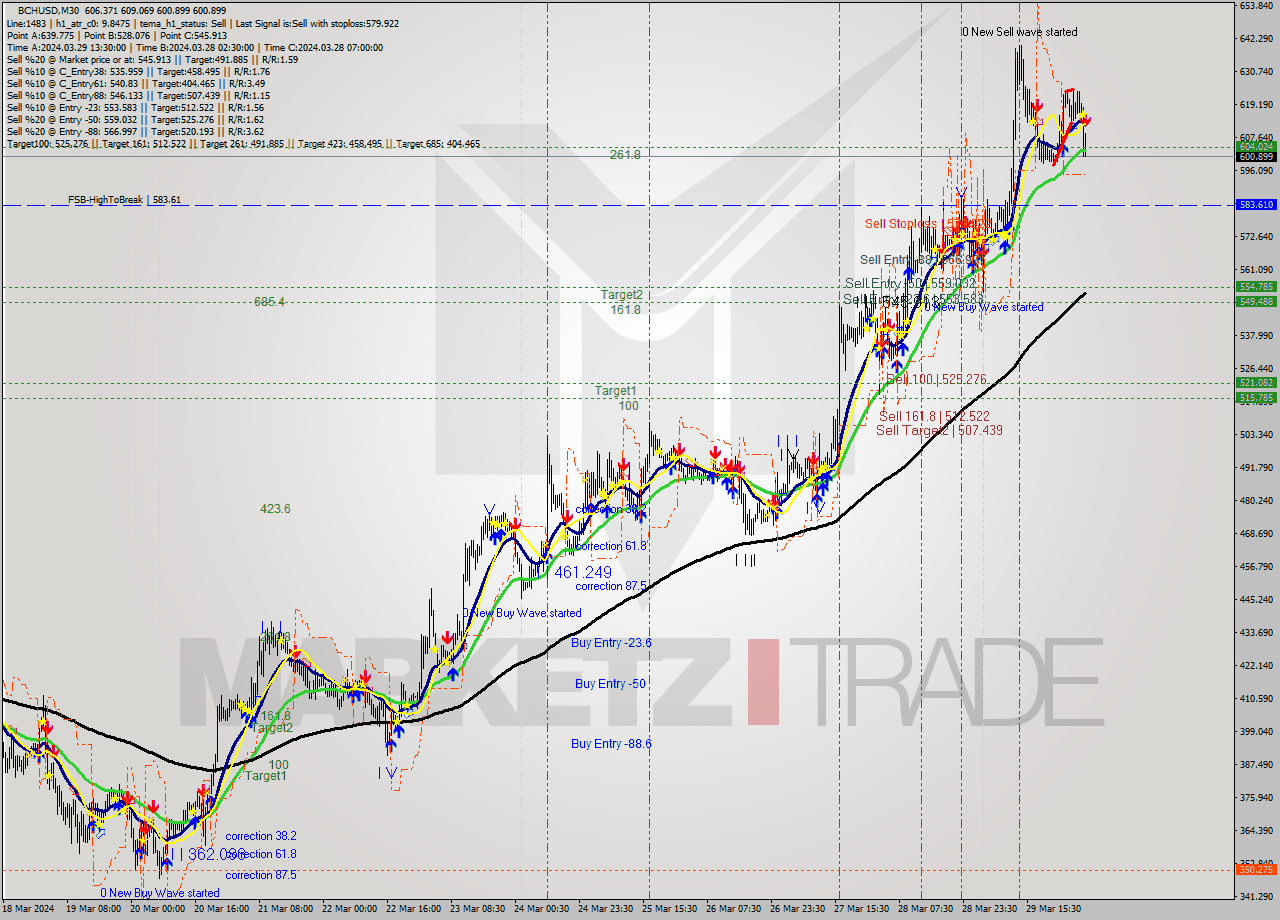Select '29 Mar 15:30' on the time axis
Screen dimensions: 1280x920
coord(1052,909)
